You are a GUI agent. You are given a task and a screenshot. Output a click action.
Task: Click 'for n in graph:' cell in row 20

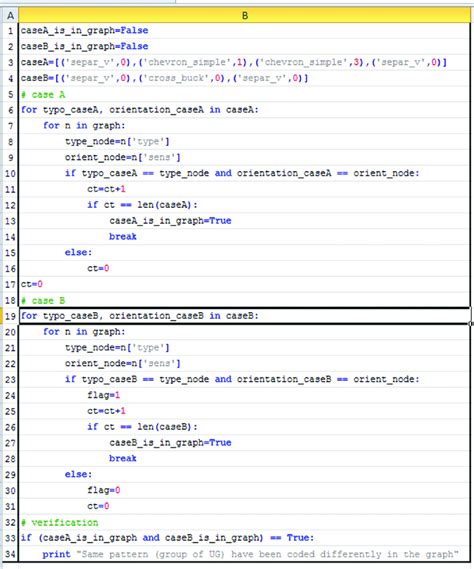(x=245, y=332)
